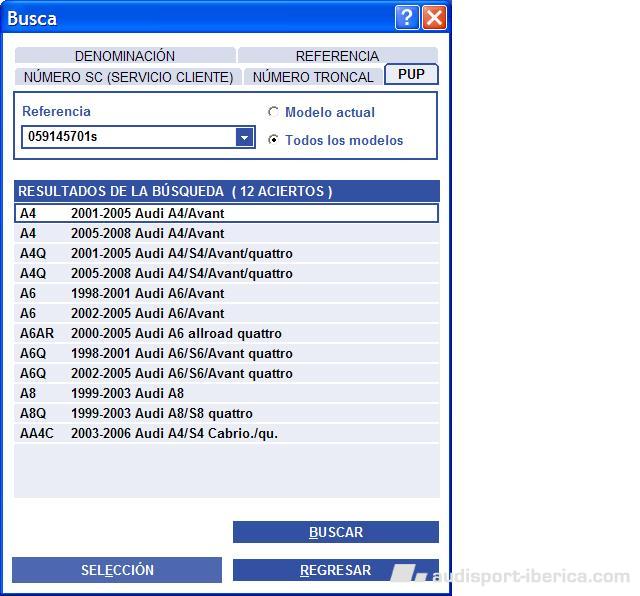The height and width of the screenshot is (596, 640).
Task: Select the Modelo actual radio button
Action: tap(273, 112)
